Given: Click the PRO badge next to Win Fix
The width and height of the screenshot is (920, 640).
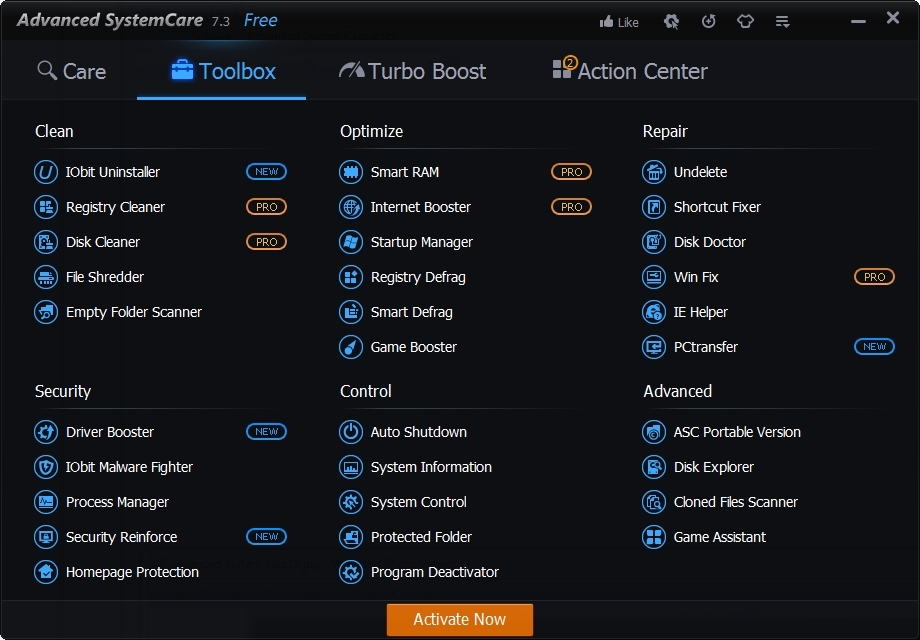Looking at the screenshot, I should (x=874, y=277).
